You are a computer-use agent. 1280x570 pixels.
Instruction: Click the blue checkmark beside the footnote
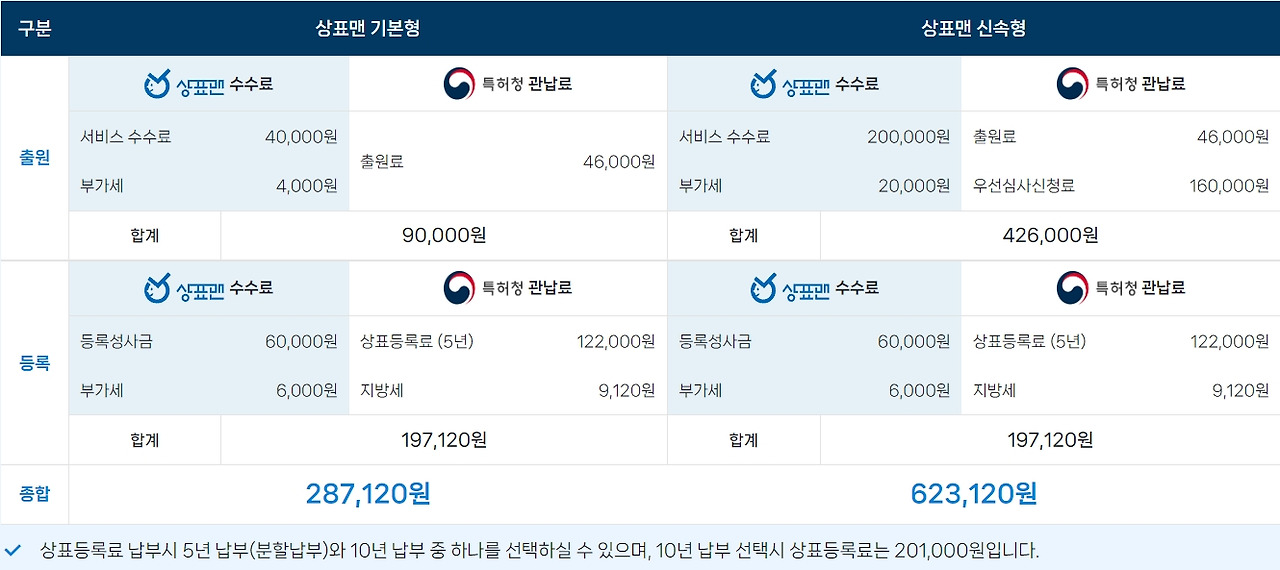[13, 550]
